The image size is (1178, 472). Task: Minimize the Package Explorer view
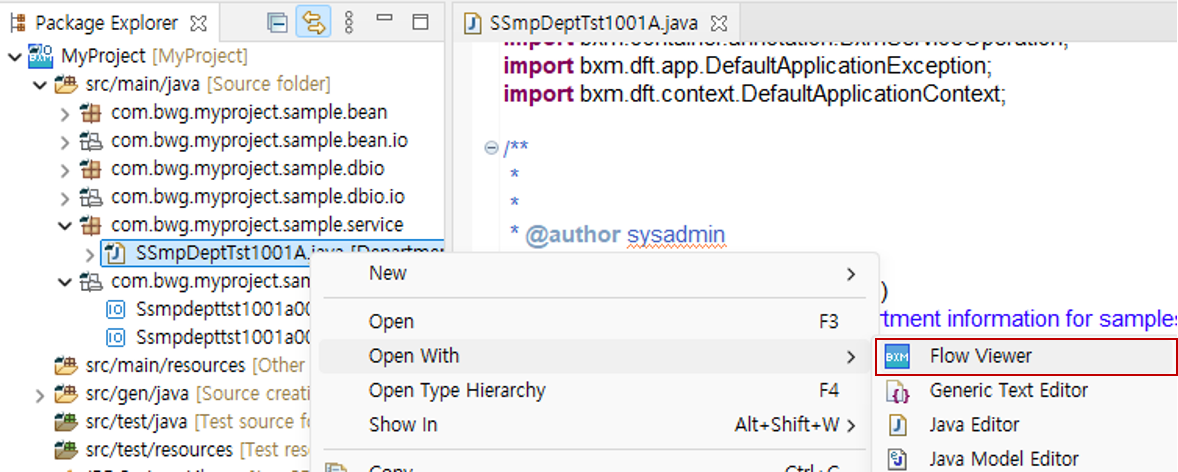click(384, 18)
